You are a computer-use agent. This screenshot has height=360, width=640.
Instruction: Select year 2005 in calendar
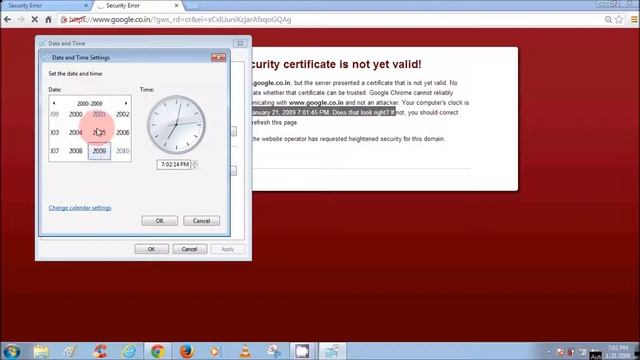pos(99,133)
